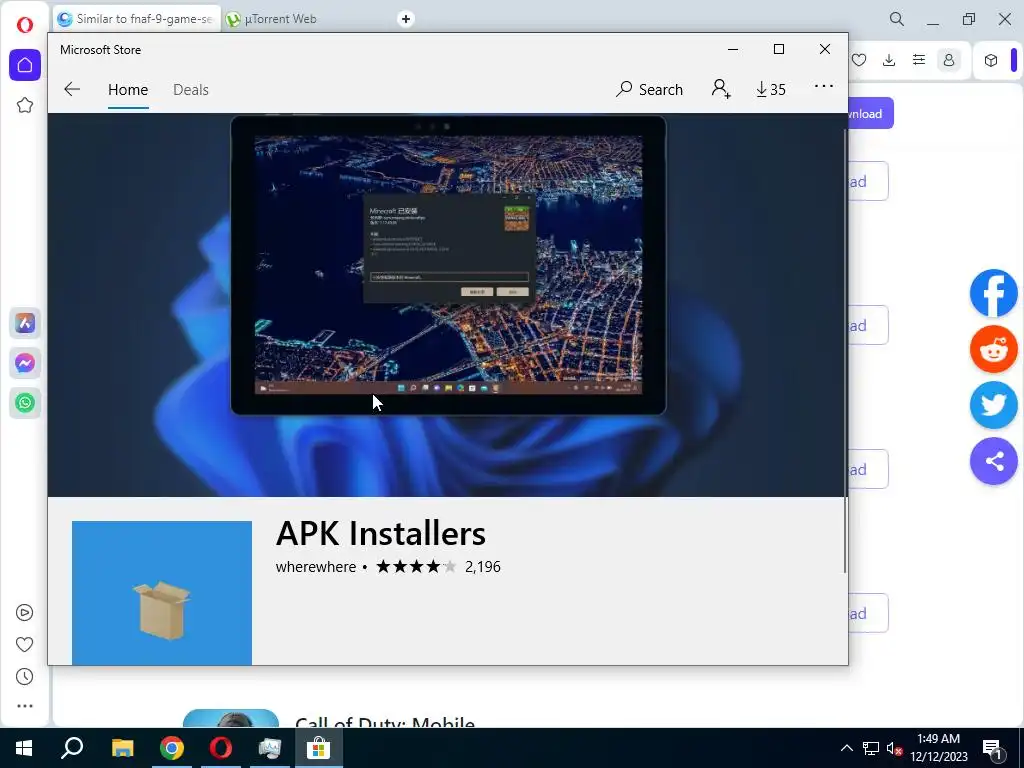
Task: Click the APK Installers box app icon
Action: [x=162, y=593]
